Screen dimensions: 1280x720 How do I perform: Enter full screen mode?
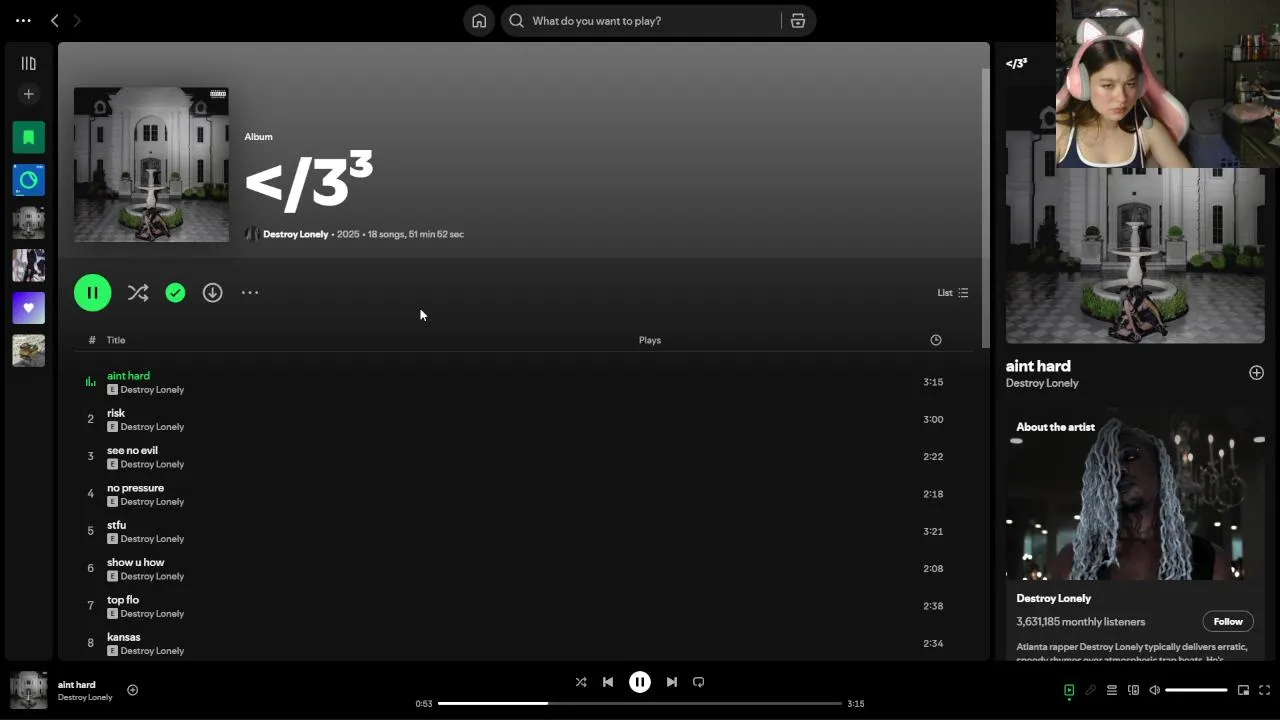(1264, 690)
